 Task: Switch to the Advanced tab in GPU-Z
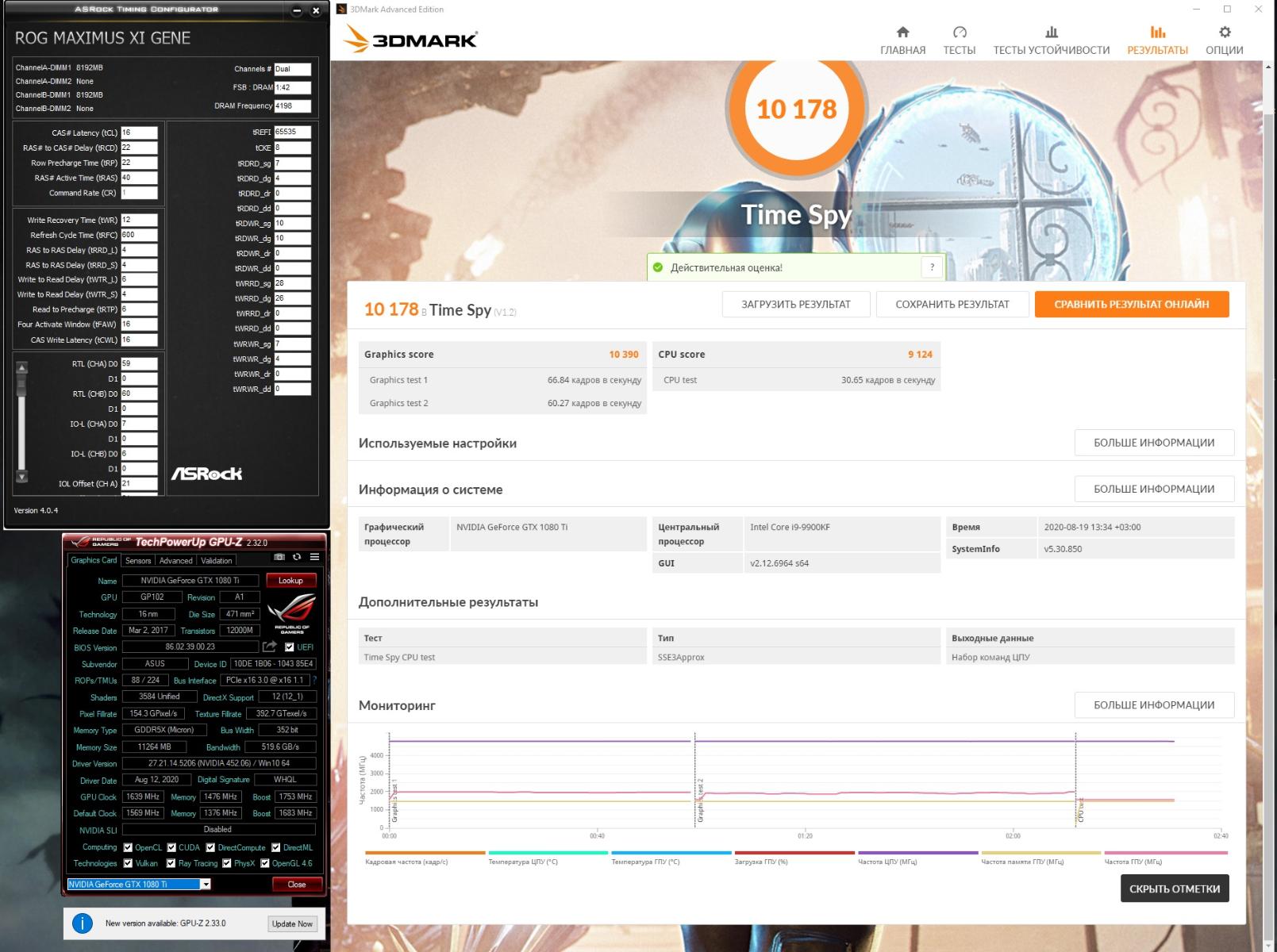[x=175, y=560]
